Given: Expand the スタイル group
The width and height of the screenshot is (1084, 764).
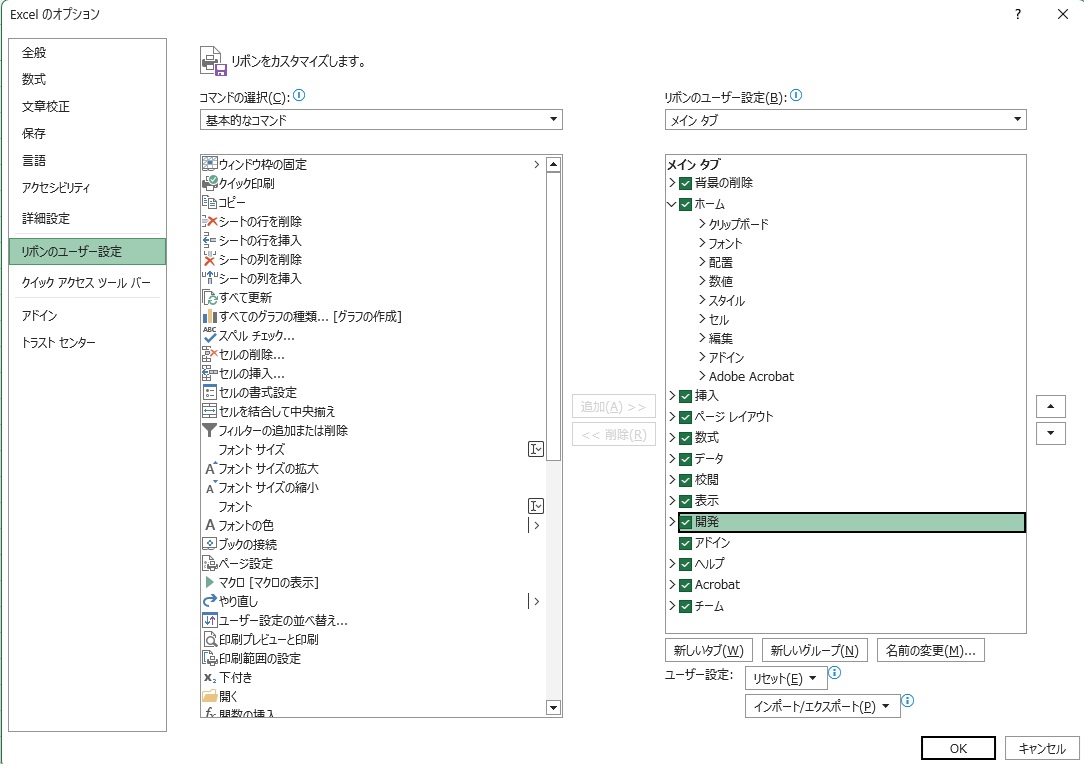Looking at the screenshot, I should (702, 300).
